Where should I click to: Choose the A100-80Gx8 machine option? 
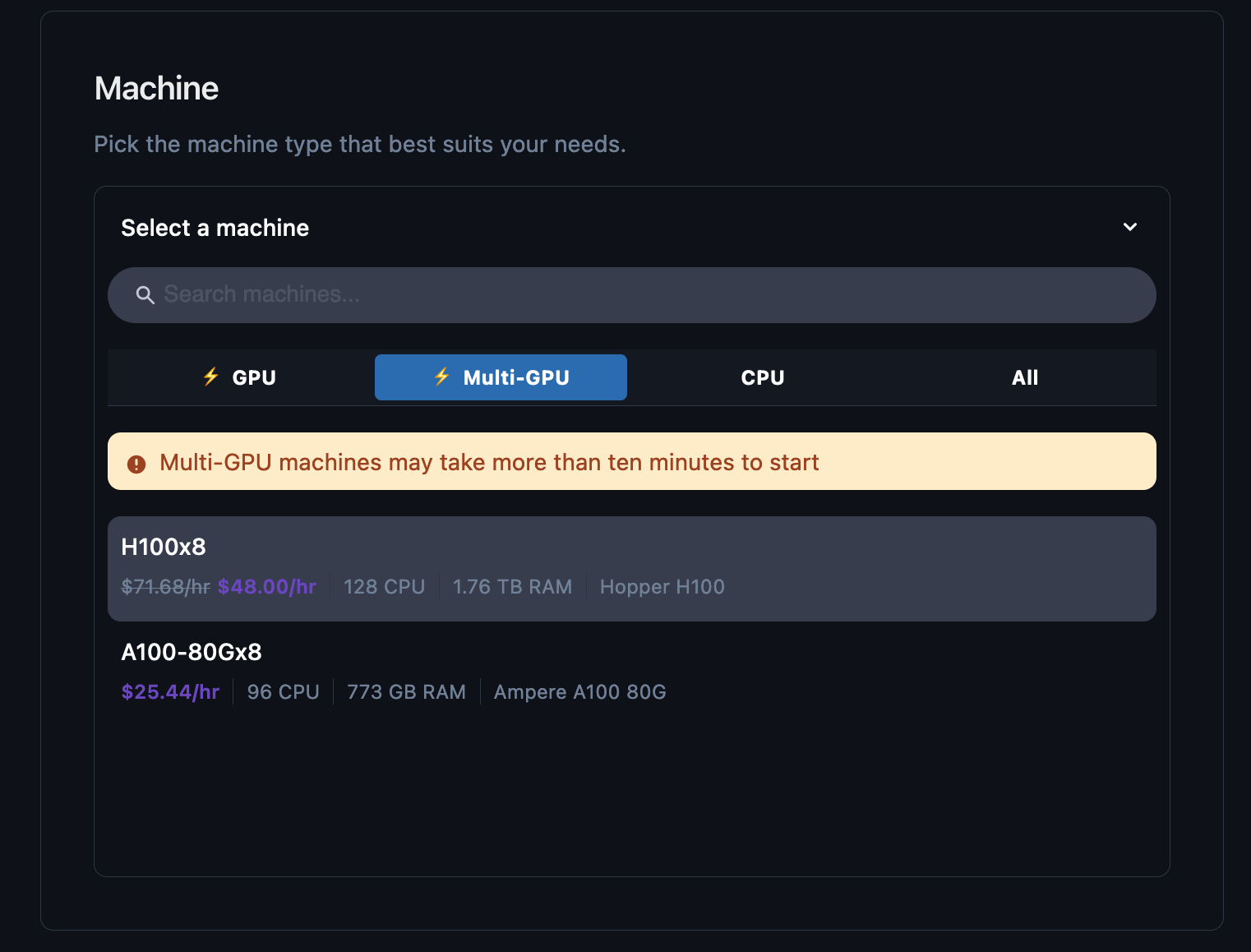[631, 672]
